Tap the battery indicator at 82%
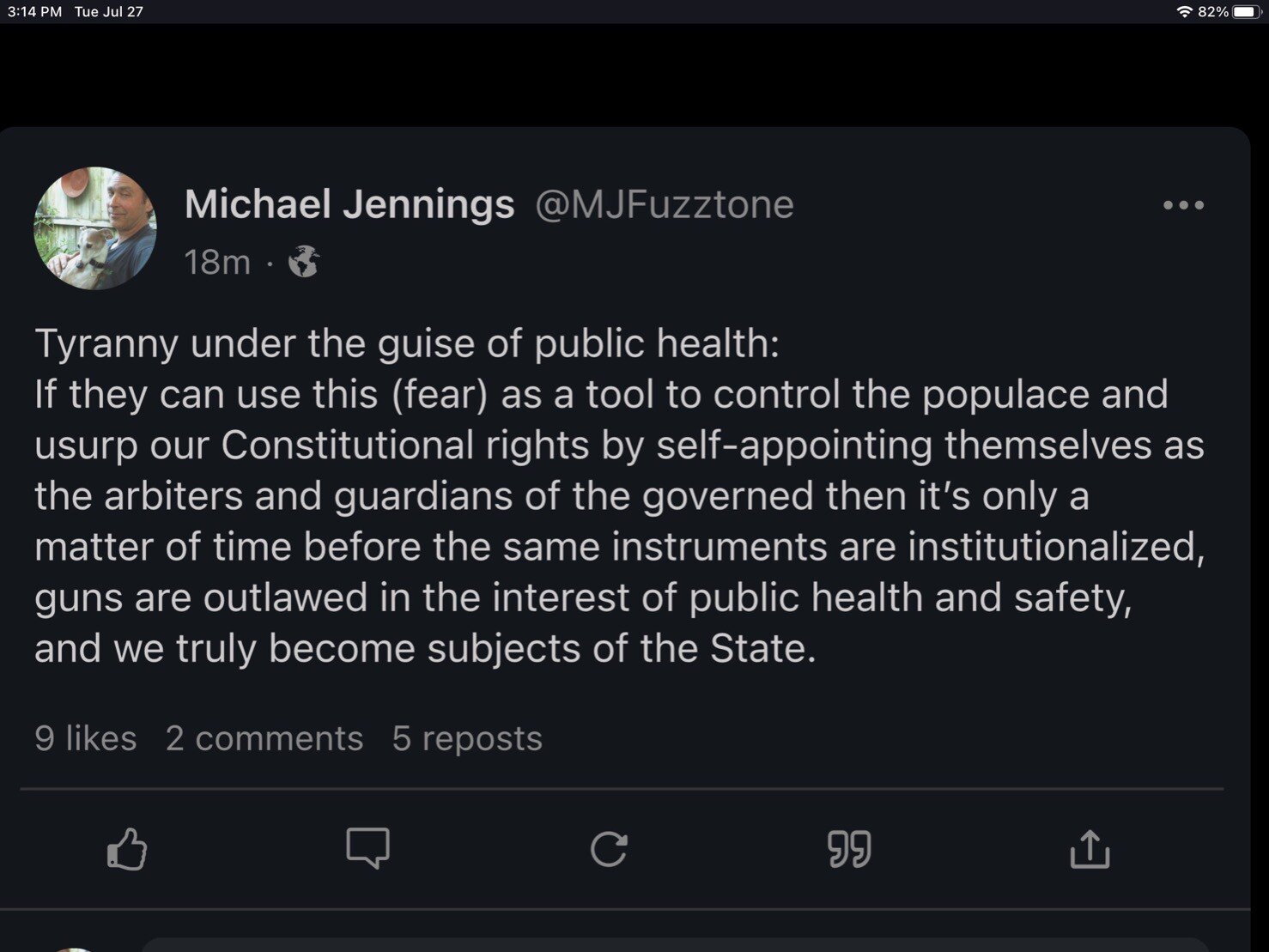This screenshot has width=1269, height=952. 1246,11
